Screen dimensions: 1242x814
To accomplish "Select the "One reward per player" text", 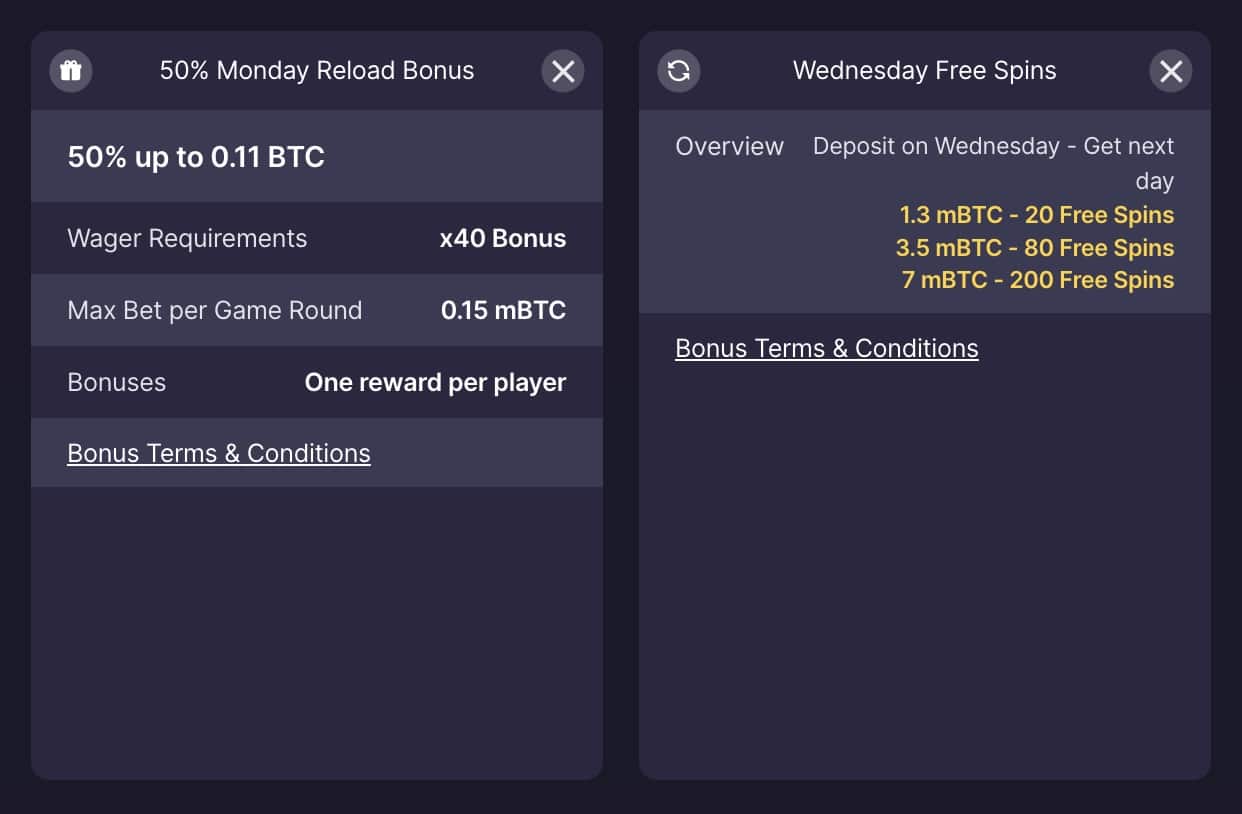I will coord(435,382).
